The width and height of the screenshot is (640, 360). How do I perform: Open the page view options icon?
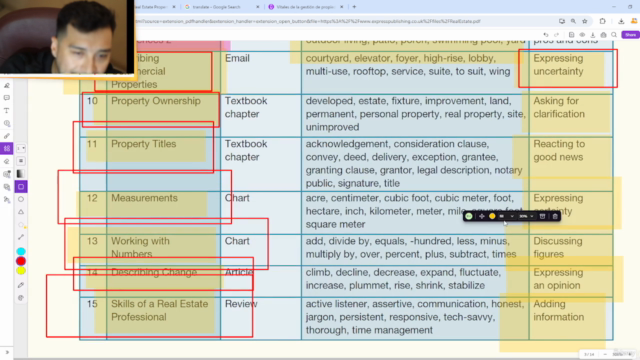(x=571, y=35)
